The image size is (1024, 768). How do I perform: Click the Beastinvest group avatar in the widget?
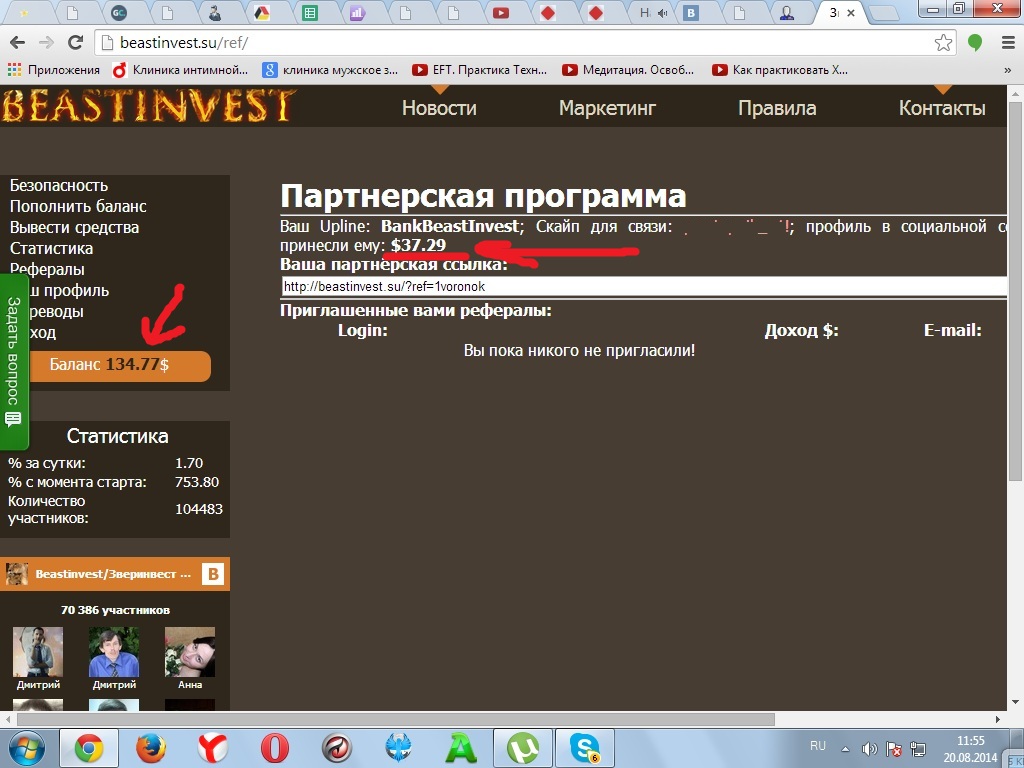pyautogui.click(x=16, y=574)
